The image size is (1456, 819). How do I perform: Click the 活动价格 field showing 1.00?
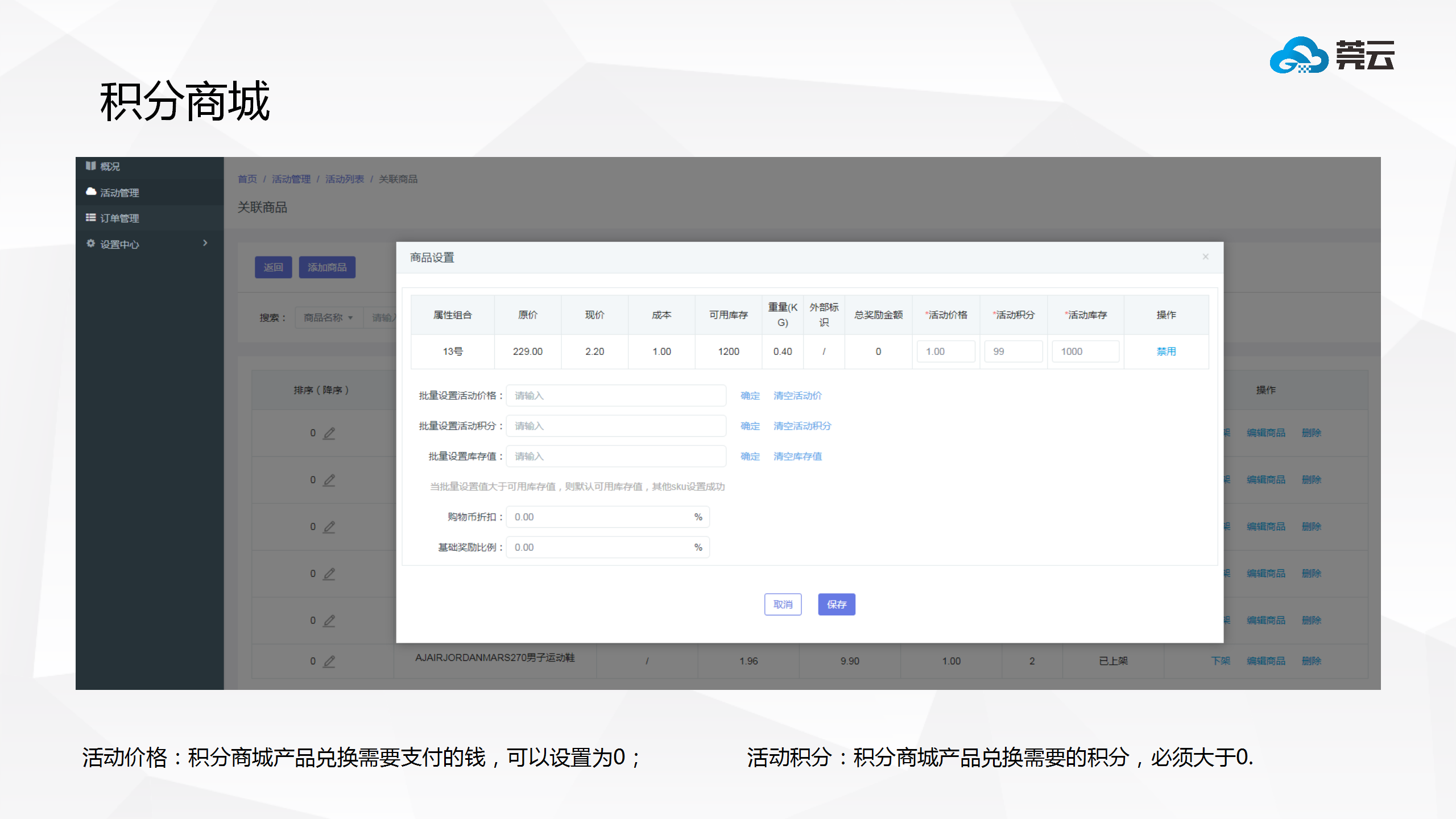[946, 351]
